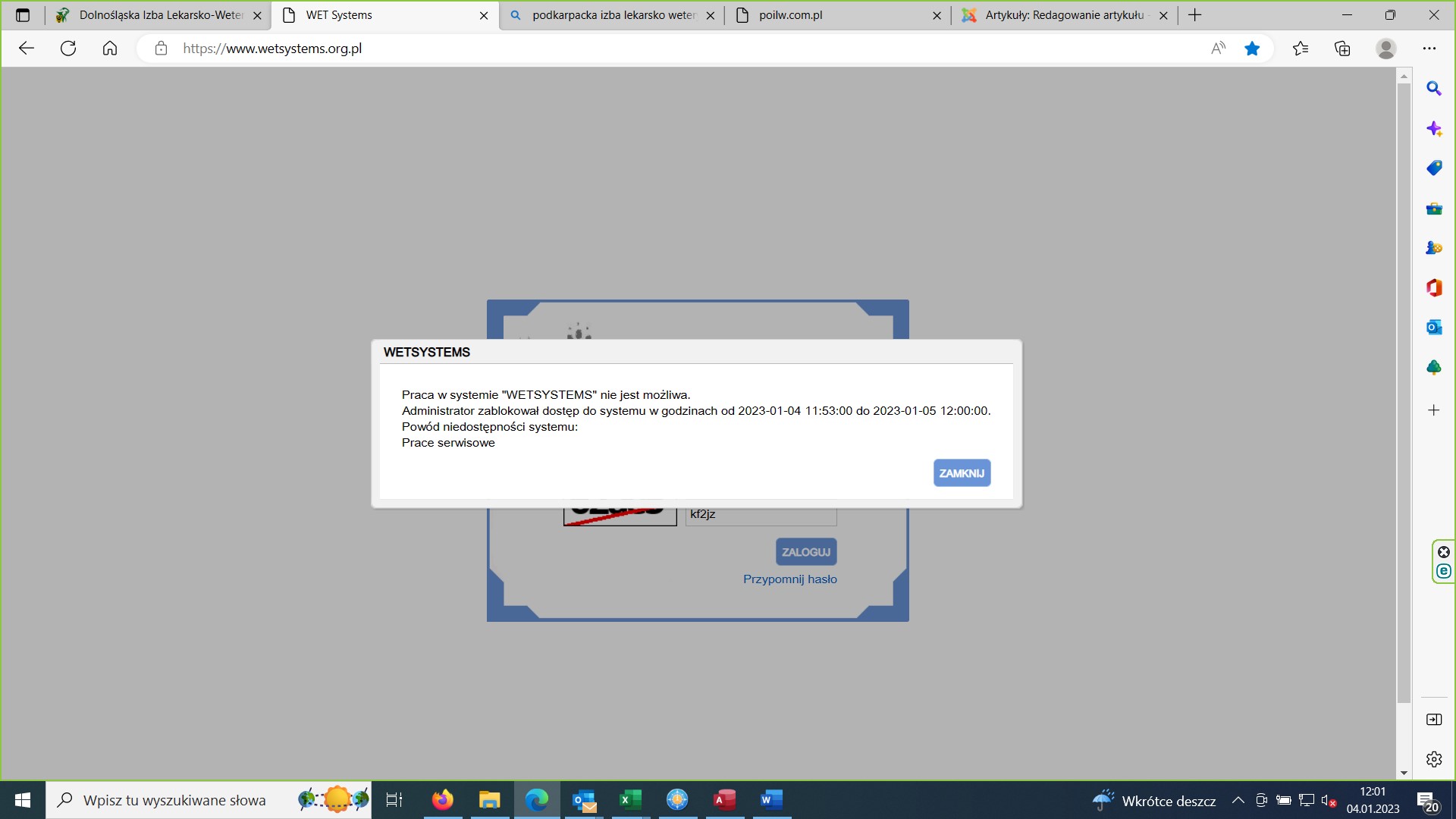
Task: Close the Dolnośląska Izba tab
Action: (x=257, y=15)
